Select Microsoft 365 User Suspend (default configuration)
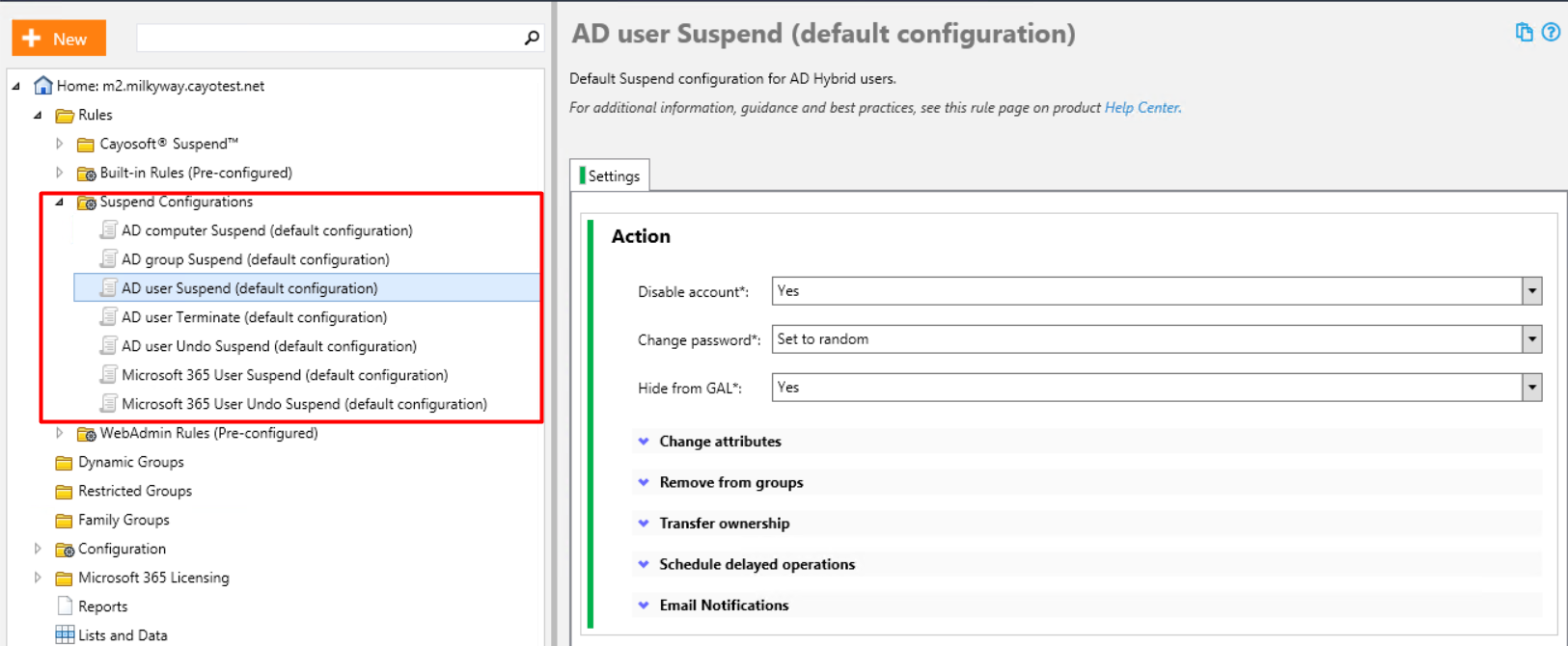This screenshot has width=1568, height=646. coord(285,375)
